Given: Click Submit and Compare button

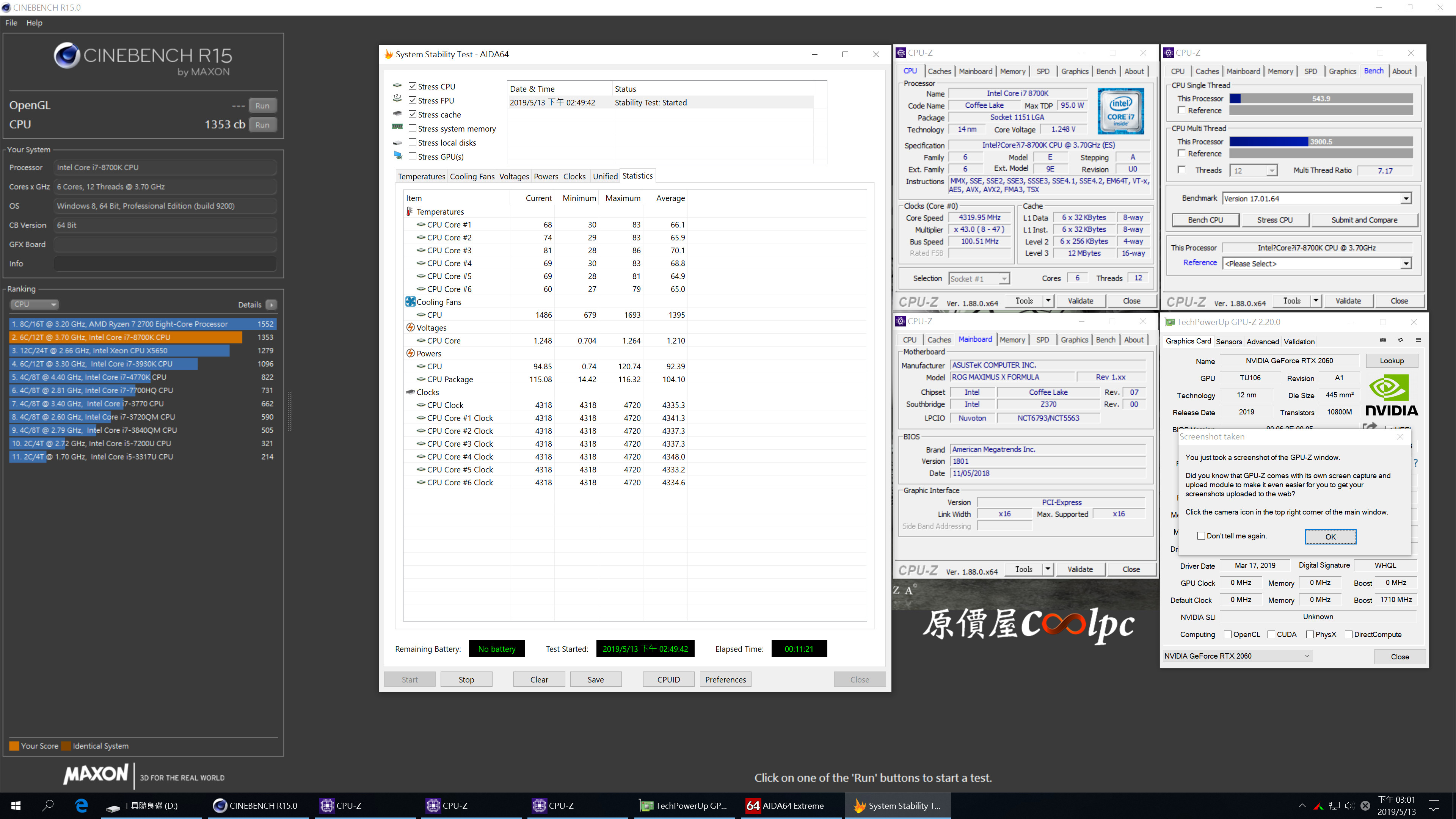Looking at the screenshot, I should (1364, 220).
